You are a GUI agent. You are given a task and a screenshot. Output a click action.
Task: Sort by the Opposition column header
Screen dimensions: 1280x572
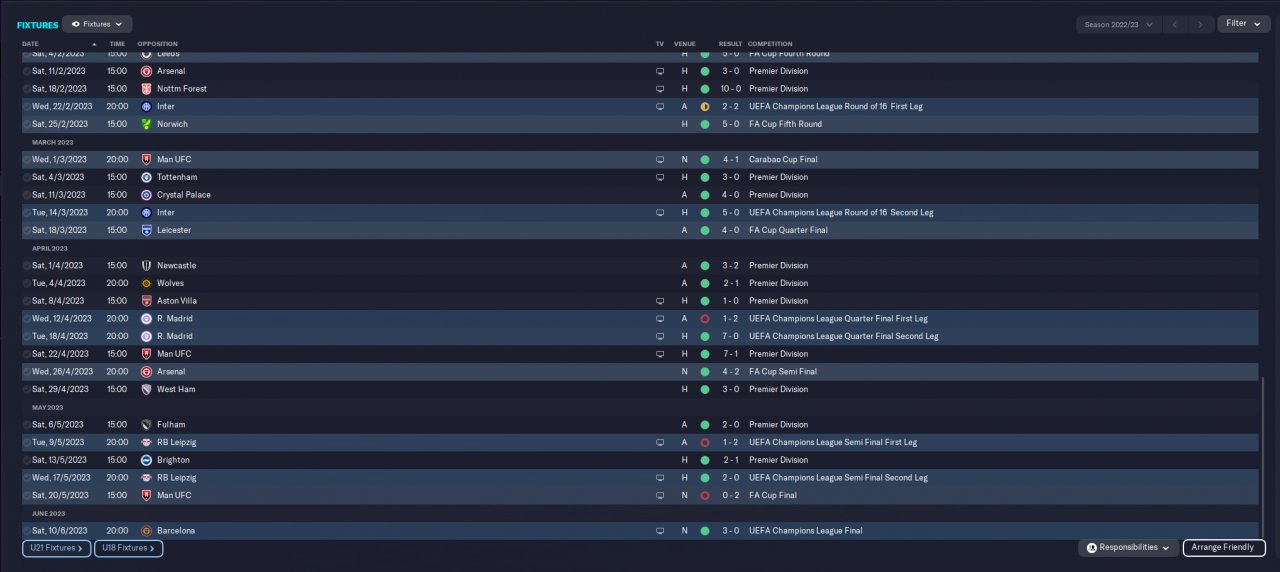(157, 44)
